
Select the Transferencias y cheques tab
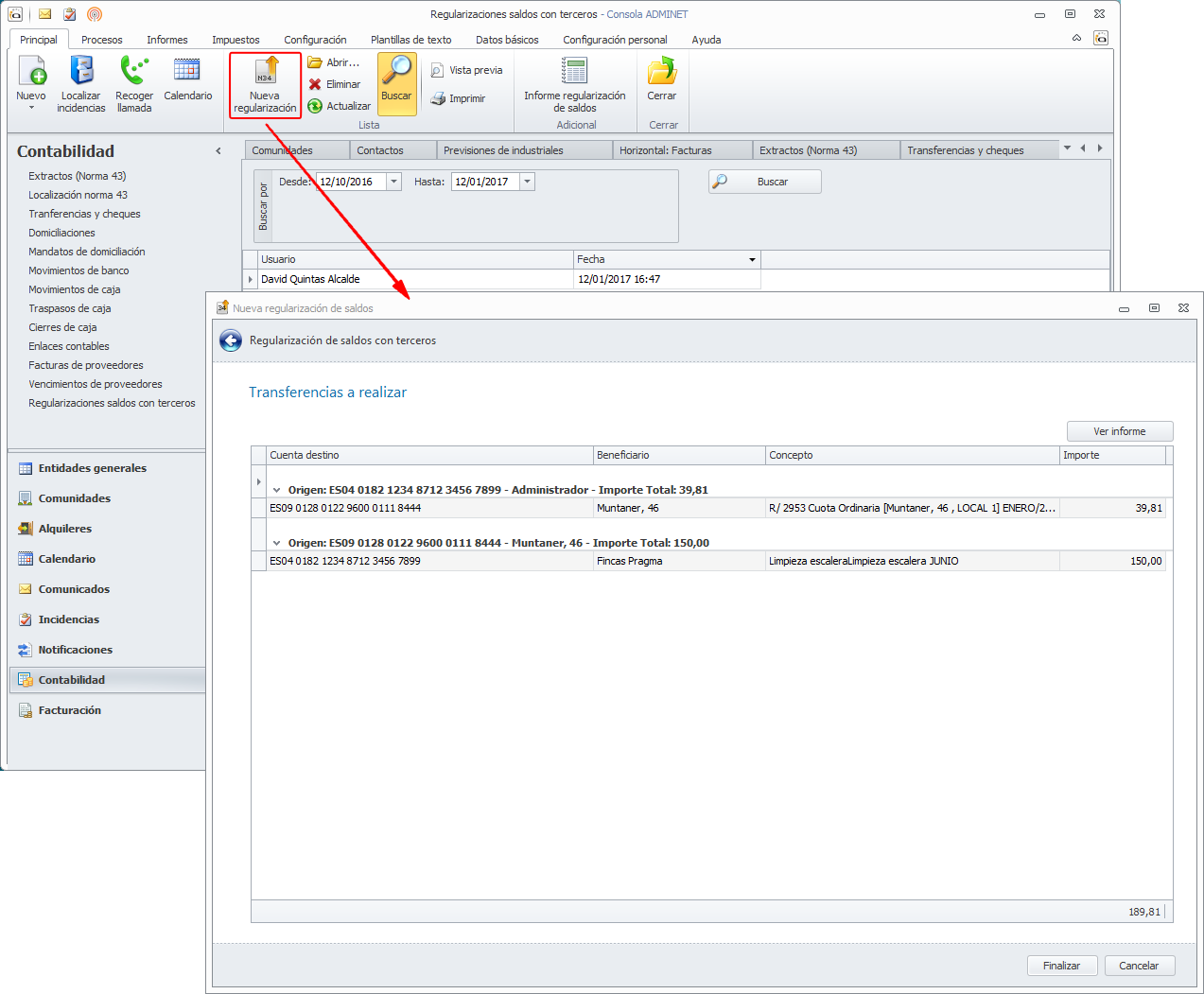click(965, 150)
